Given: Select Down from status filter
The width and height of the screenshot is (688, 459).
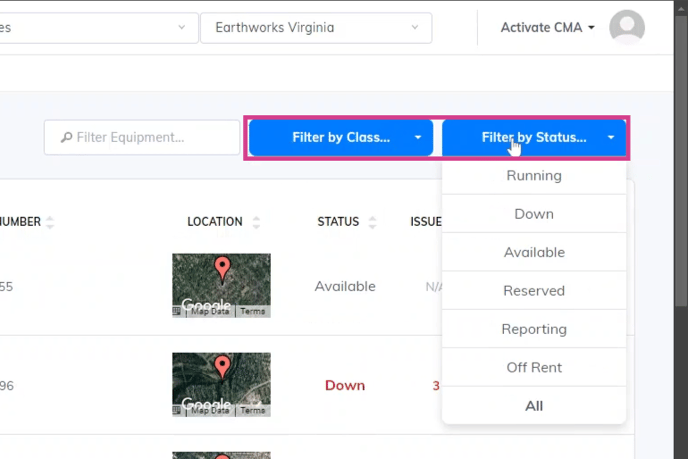Looking at the screenshot, I should click(x=534, y=214).
